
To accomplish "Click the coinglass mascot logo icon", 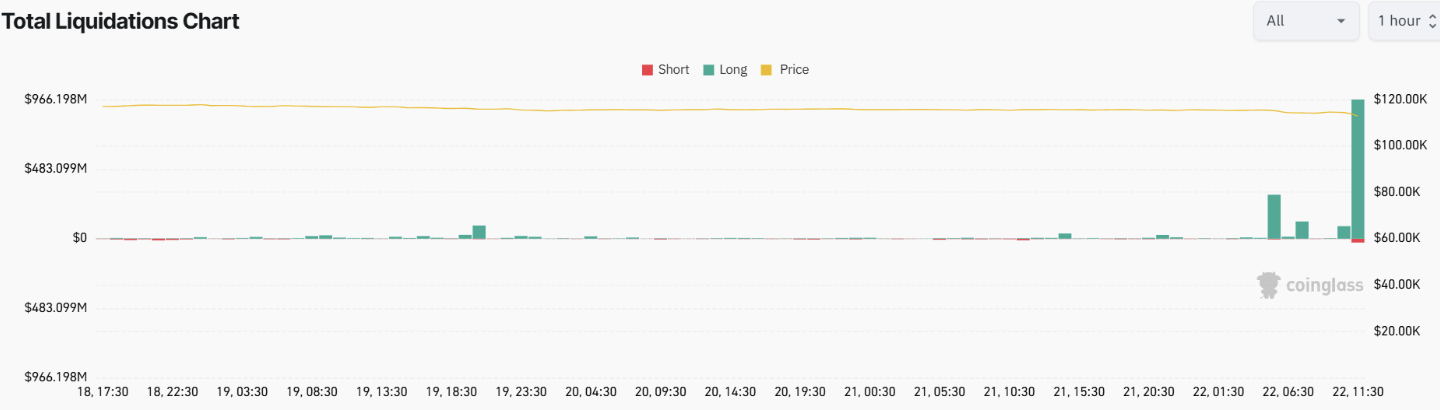I will pyautogui.click(x=1269, y=285).
